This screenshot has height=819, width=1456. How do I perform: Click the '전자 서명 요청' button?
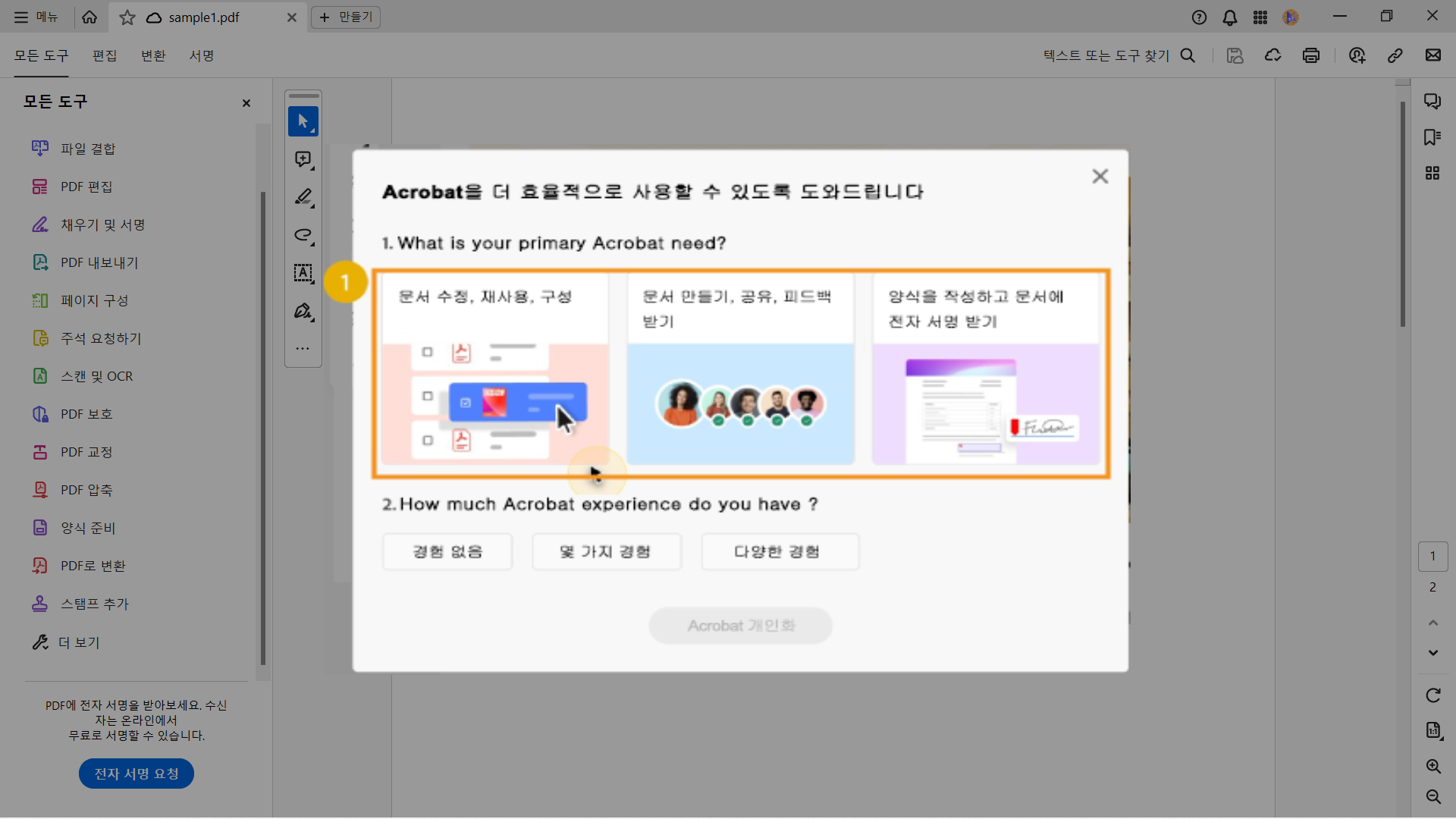[136, 773]
